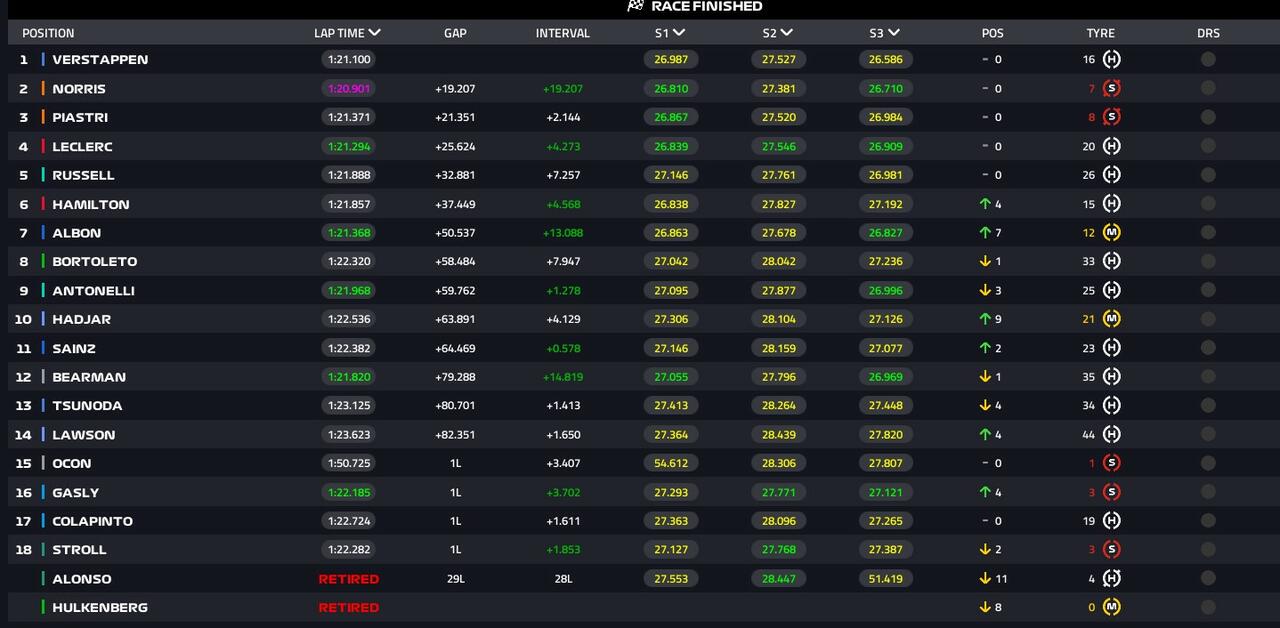Image resolution: width=1280 pixels, height=628 pixels.
Task: Click Verstappen's DRS indicator dot
Action: point(1208,59)
